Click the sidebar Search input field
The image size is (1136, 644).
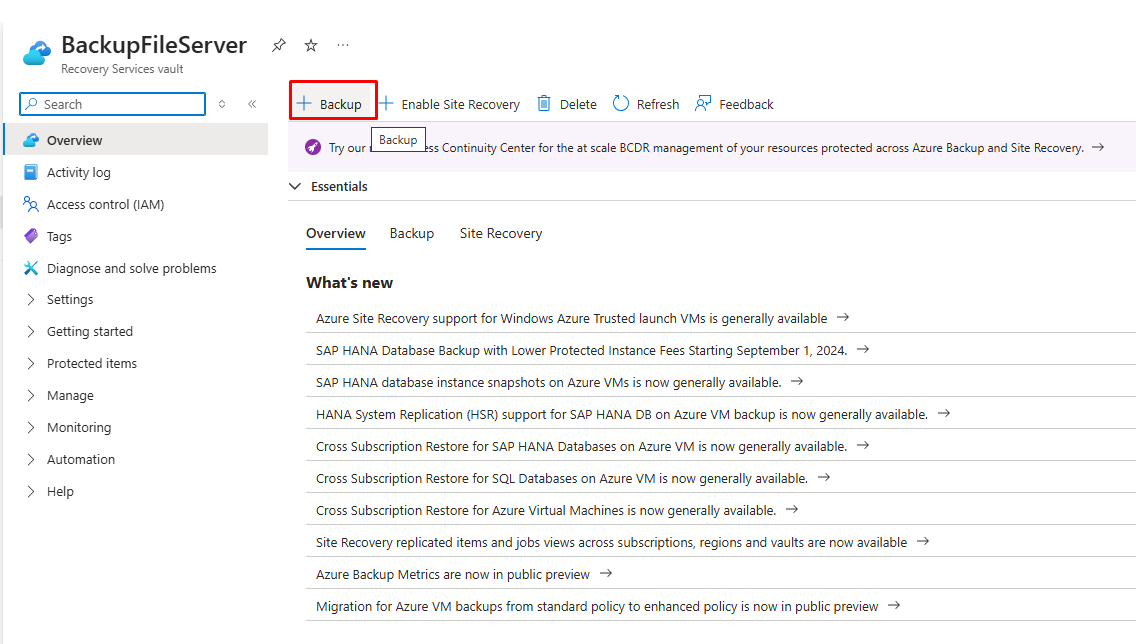pyautogui.click(x=112, y=104)
